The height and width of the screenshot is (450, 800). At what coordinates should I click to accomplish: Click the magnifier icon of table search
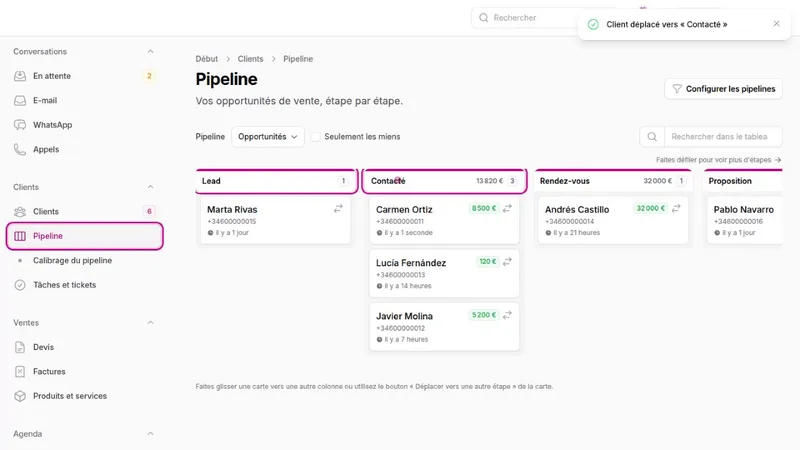coord(652,137)
